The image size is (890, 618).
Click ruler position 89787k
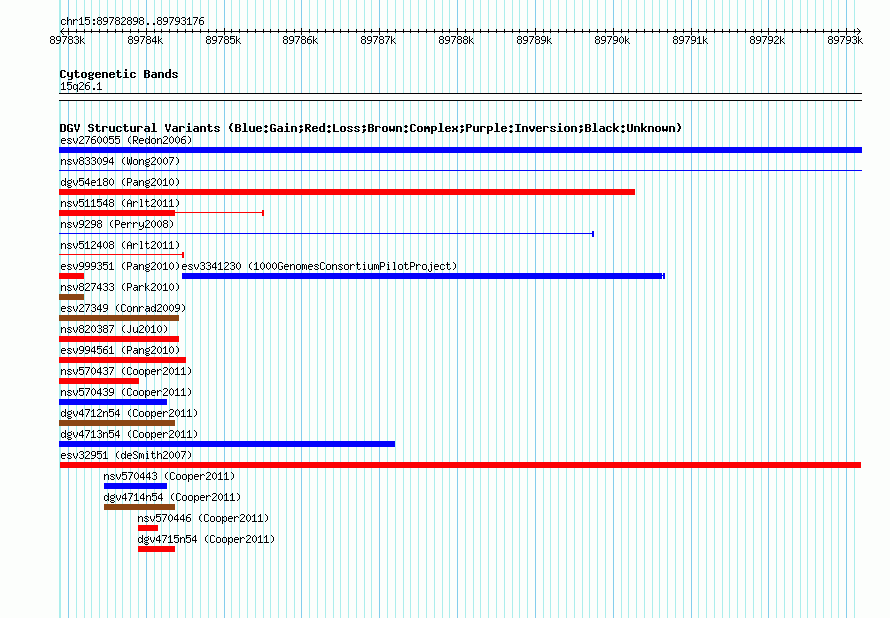point(378,40)
